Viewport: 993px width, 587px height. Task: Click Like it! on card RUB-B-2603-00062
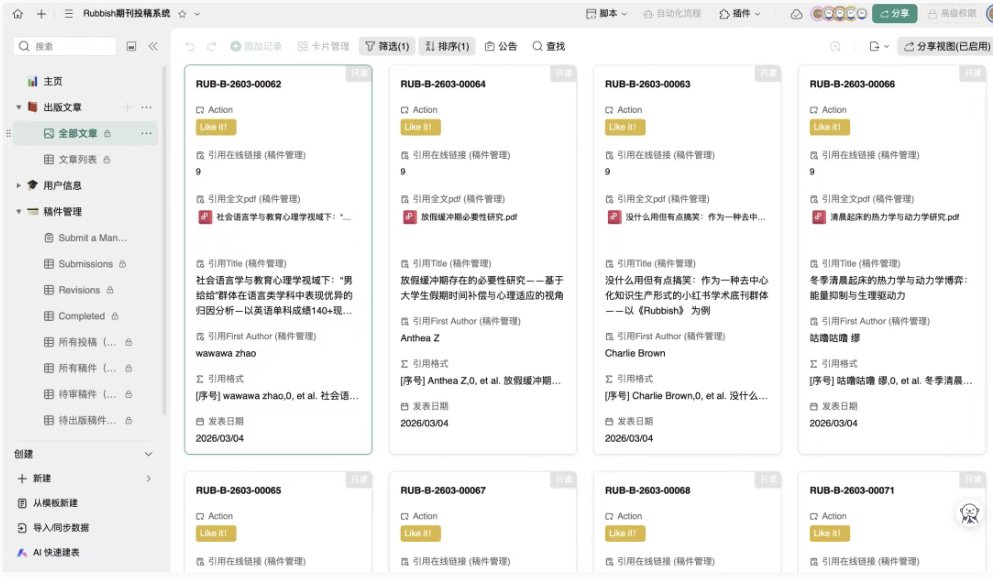pyautogui.click(x=215, y=127)
